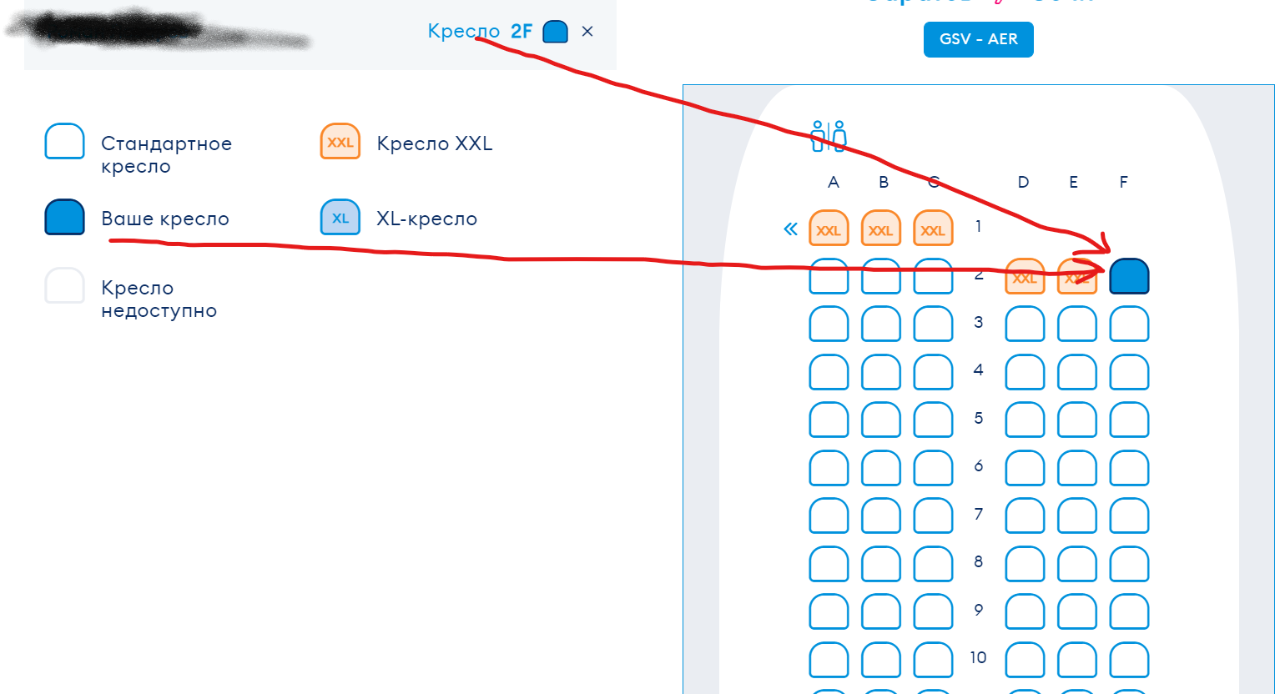Deselect your chosen seat 2F
Image resolution: width=1280 pixels, height=694 pixels.
click(x=1129, y=277)
